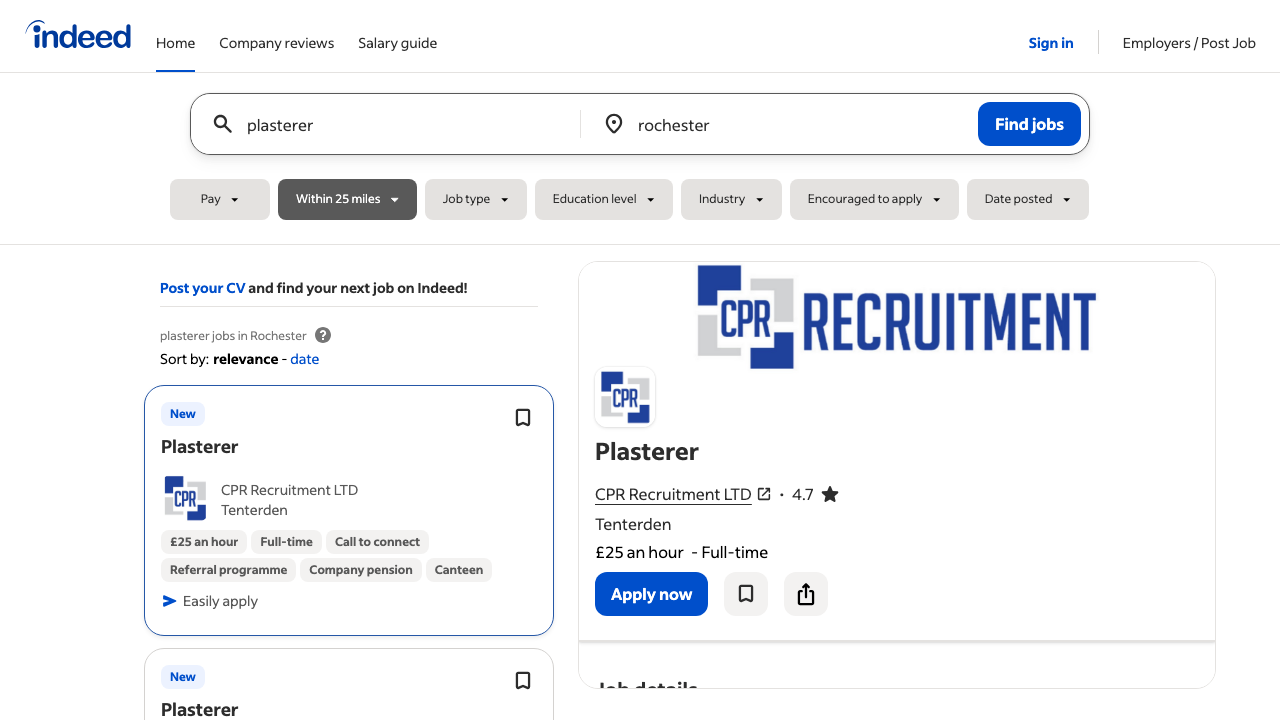The width and height of the screenshot is (1280, 720).
Task: Click the plasterer keyword search field
Action: tap(380, 124)
